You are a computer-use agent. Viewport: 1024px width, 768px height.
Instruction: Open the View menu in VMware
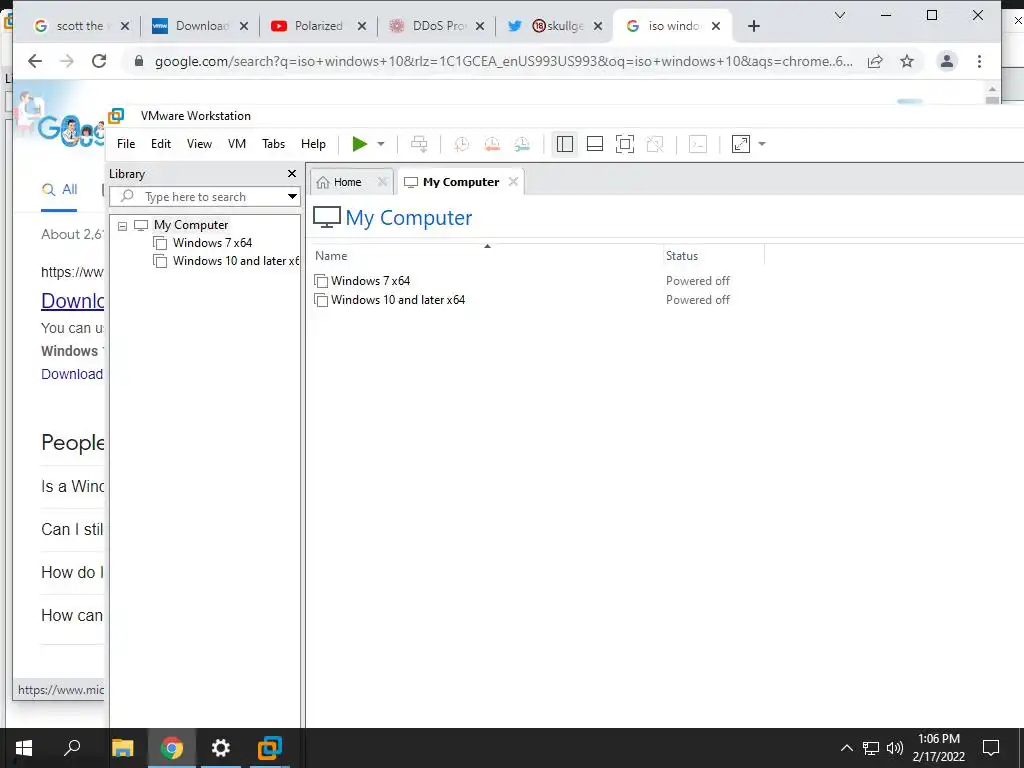coord(199,144)
